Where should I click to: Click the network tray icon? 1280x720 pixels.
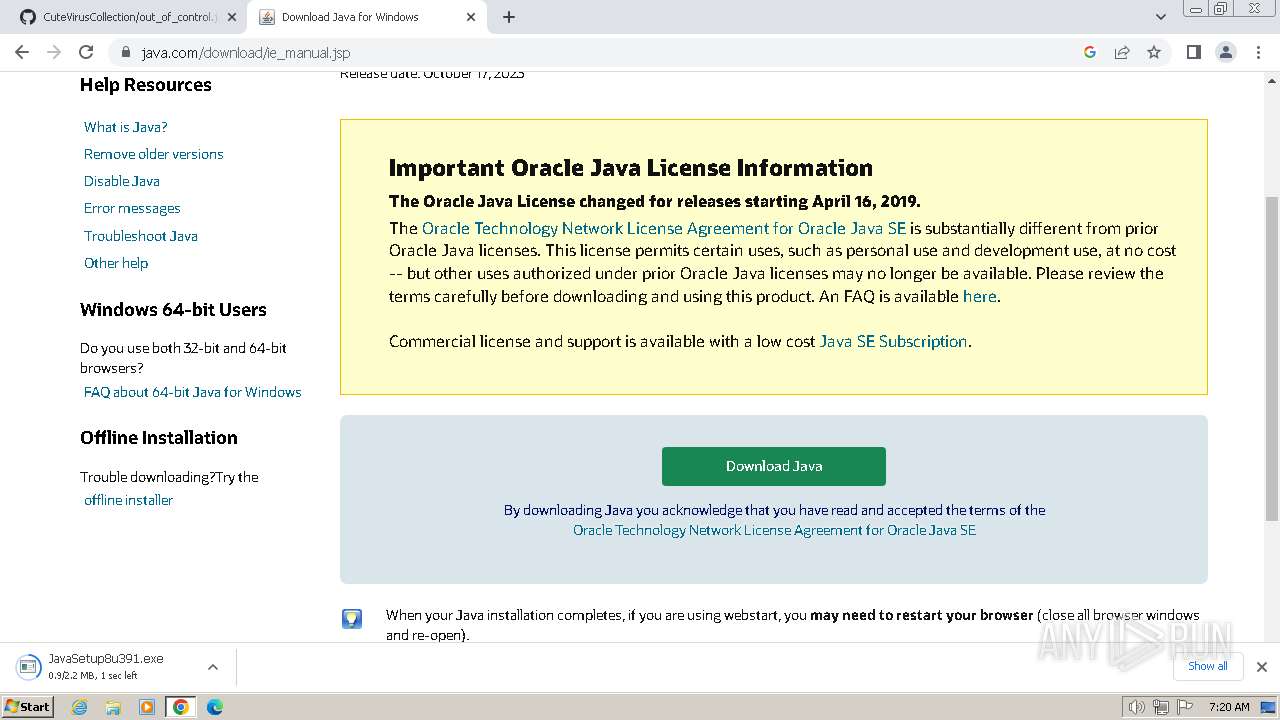coord(1160,707)
